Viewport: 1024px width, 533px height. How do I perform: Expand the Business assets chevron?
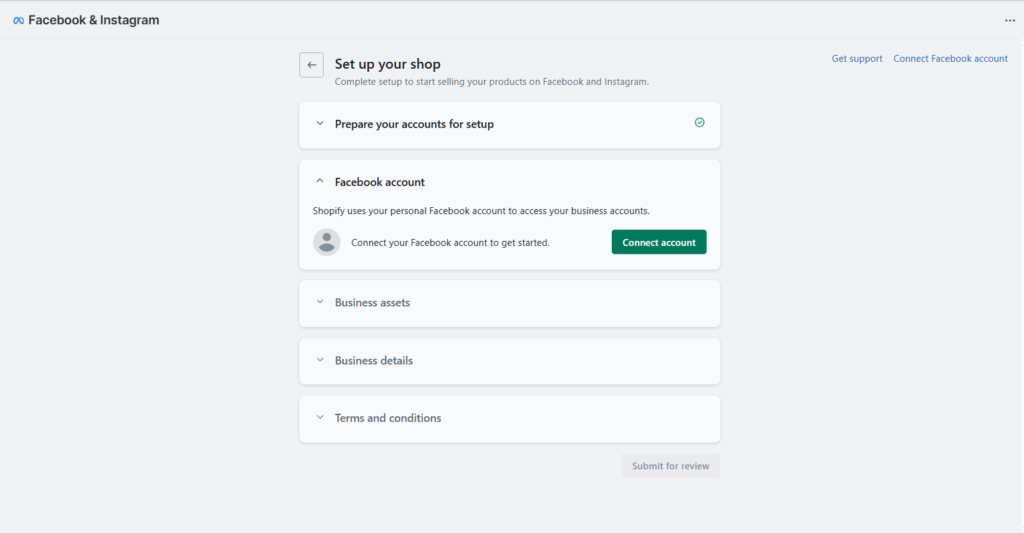pos(320,302)
